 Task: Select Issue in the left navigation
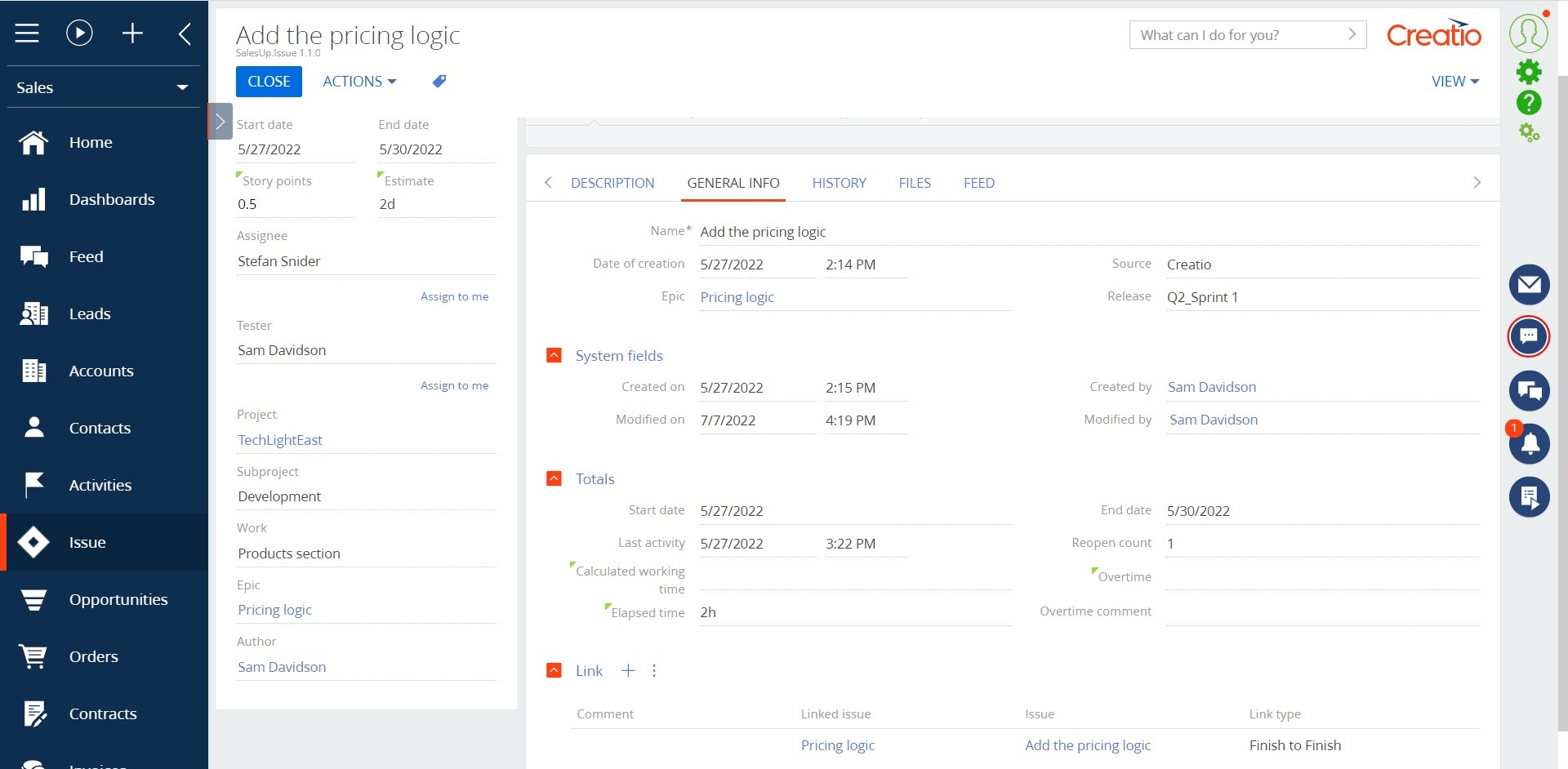(87, 542)
